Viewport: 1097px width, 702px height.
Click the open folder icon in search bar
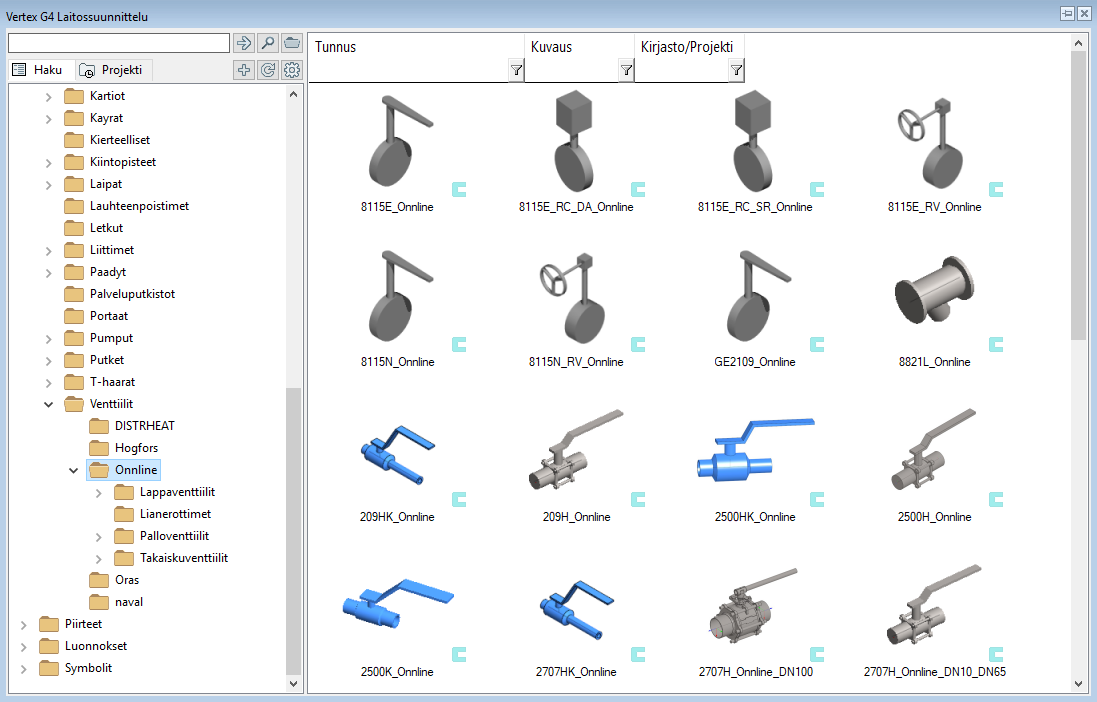click(292, 43)
